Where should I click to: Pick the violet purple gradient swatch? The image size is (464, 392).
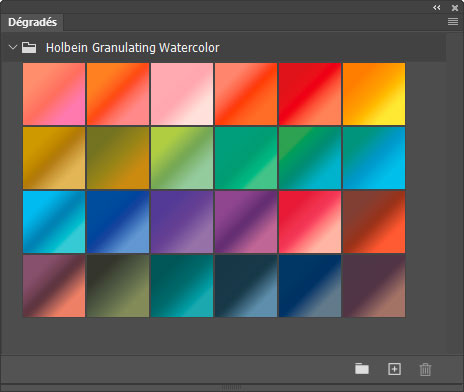[x=182, y=222]
